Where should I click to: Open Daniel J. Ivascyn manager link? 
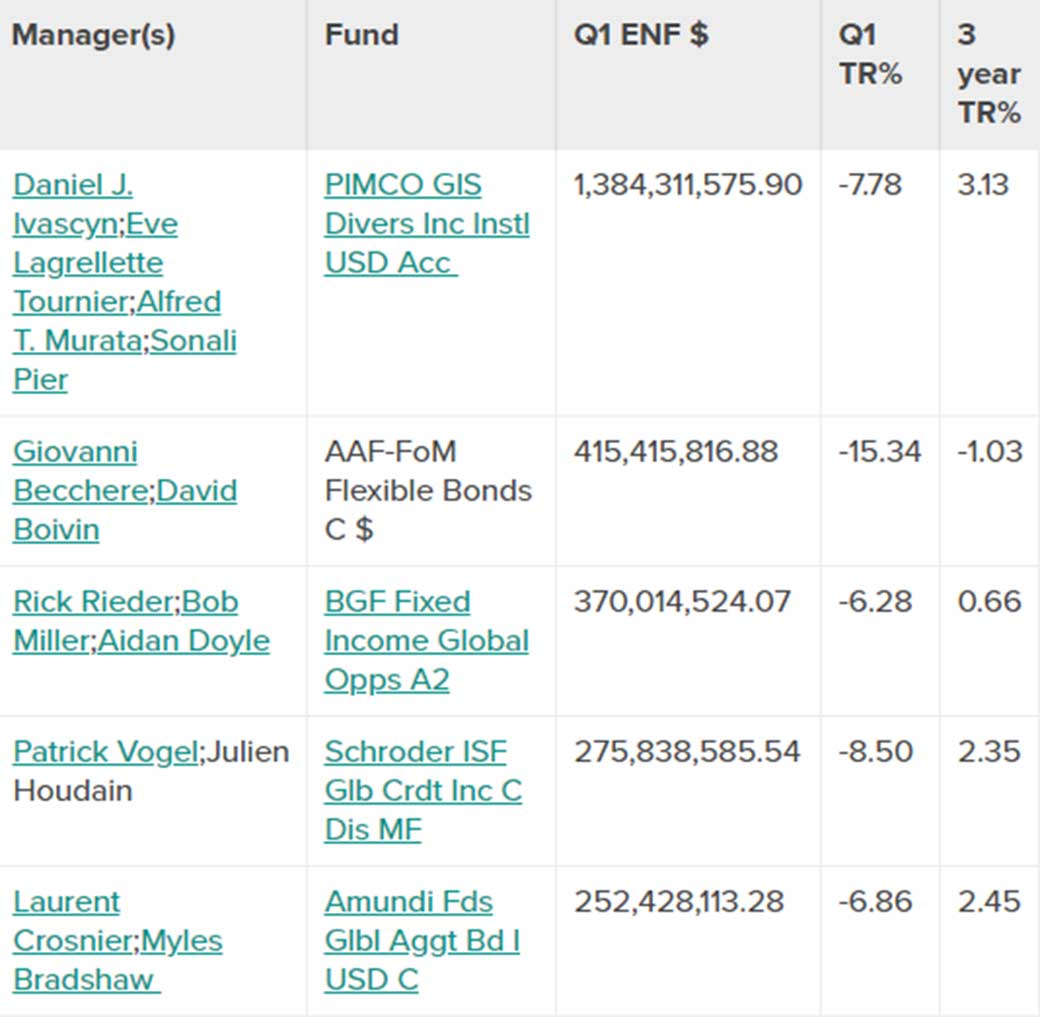pyautogui.click(x=72, y=186)
